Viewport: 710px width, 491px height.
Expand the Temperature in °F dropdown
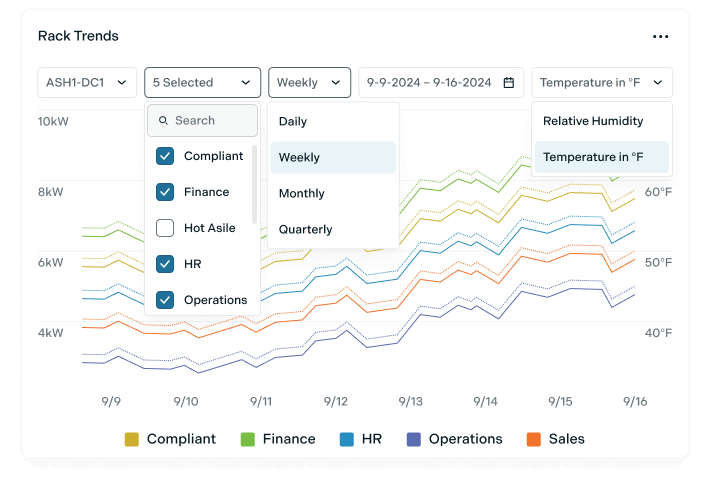click(x=602, y=83)
